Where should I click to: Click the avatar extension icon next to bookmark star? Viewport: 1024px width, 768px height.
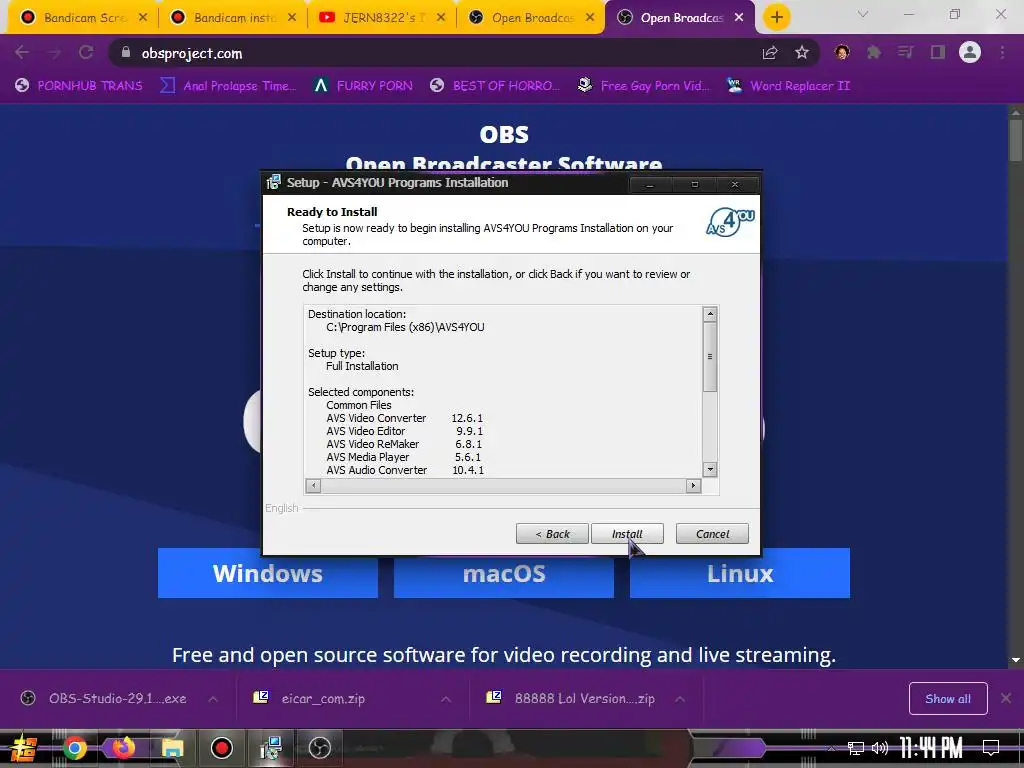(x=842, y=52)
